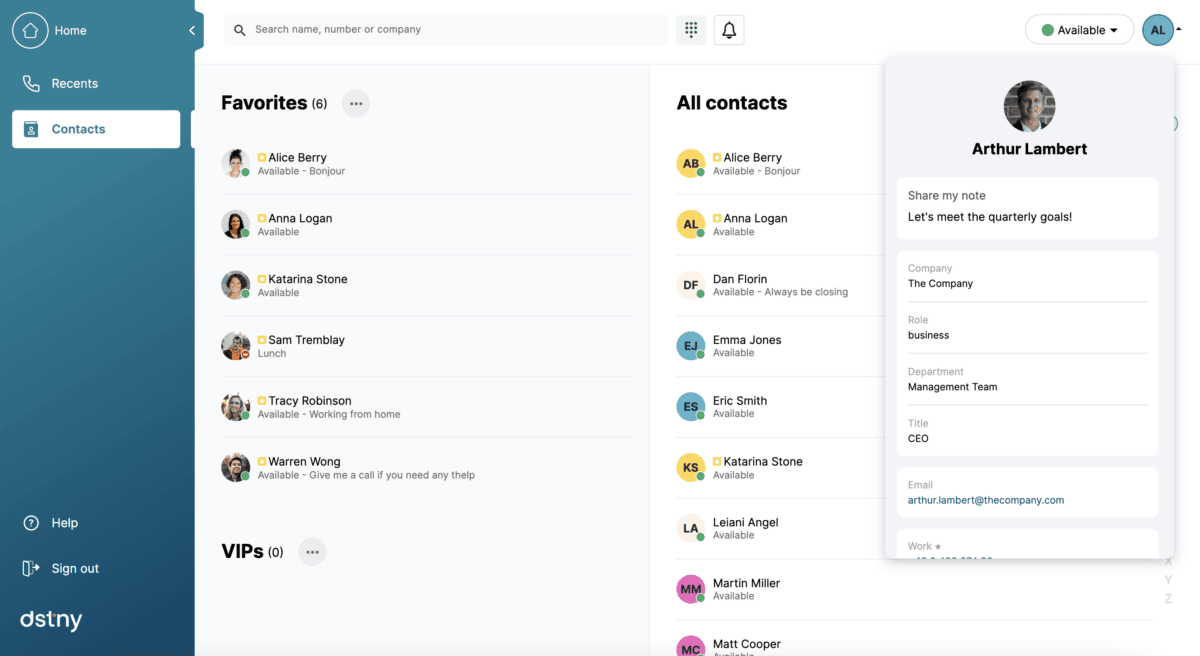Click the Sign out icon
This screenshot has width=1200, height=656.
[31, 568]
